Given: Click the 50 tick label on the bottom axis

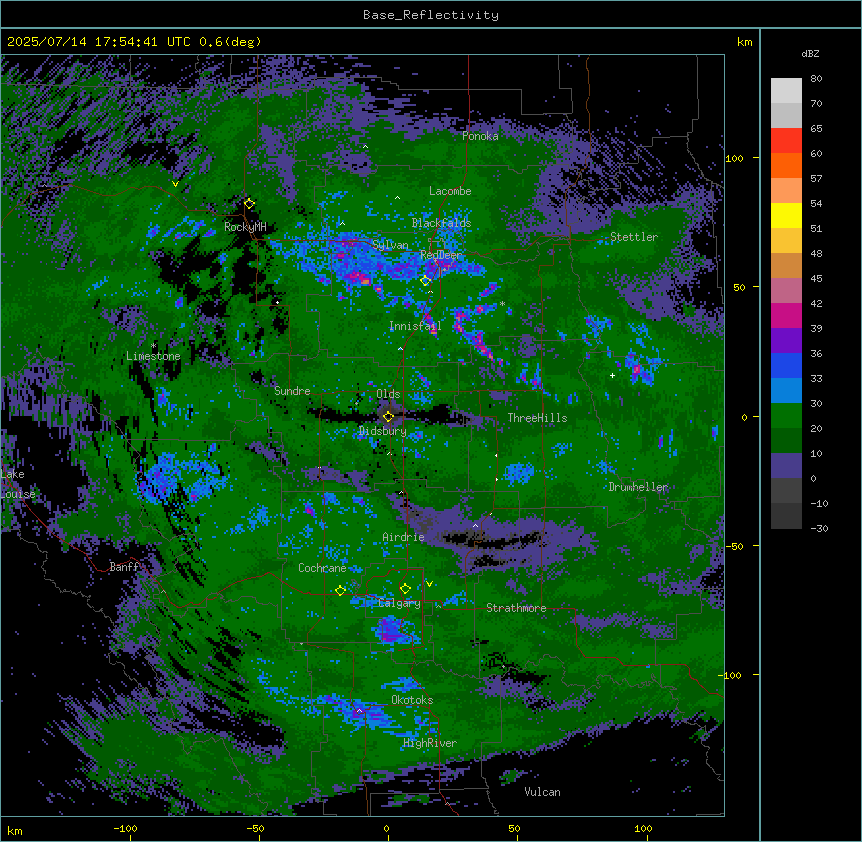Looking at the screenshot, I should pyautogui.click(x=514, y=828).
